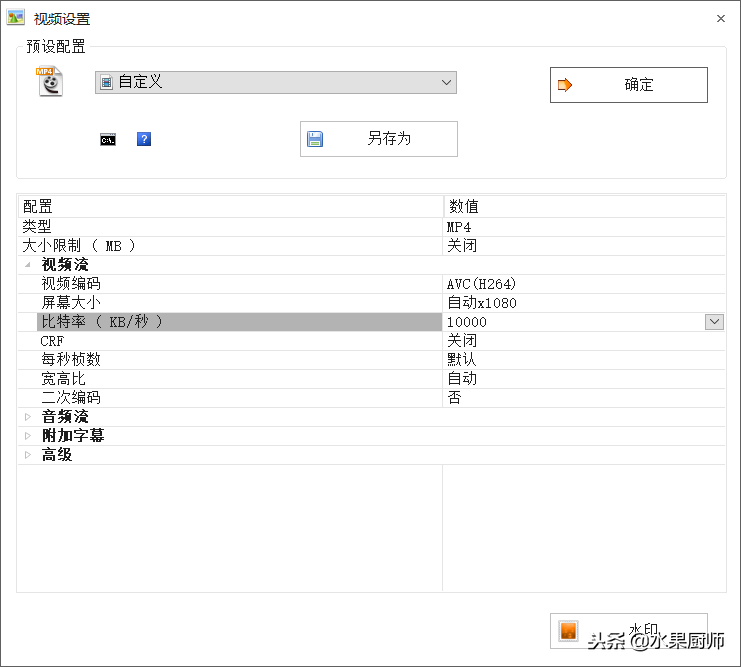Click the size limit 关闭 value
Viewport: 741px width, 667px height.
tap(462, 246)
